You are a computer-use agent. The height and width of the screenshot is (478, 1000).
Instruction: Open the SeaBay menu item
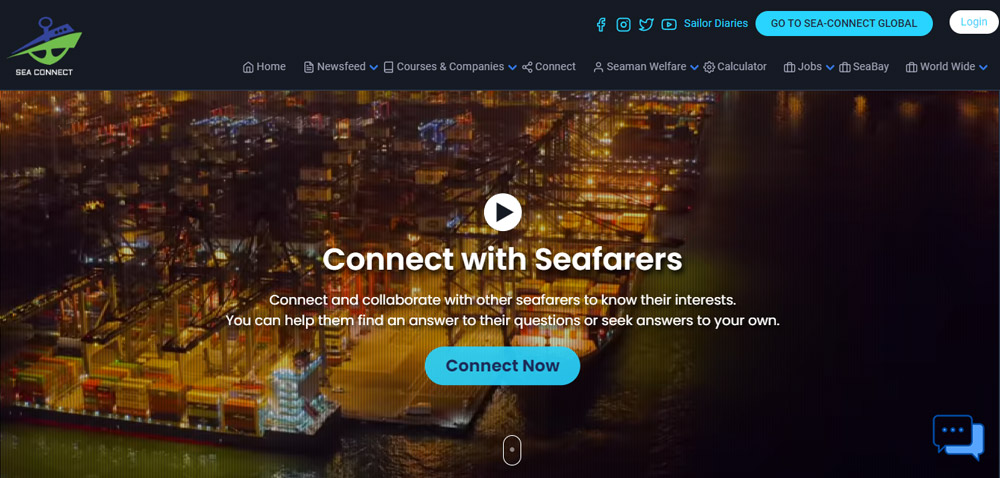coord(864,66)
